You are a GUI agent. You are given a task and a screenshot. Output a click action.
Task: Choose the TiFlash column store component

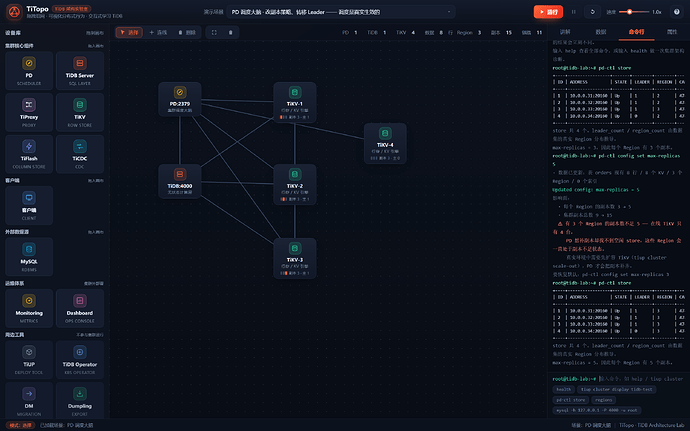pyautogui.click(x=29, y=154)
